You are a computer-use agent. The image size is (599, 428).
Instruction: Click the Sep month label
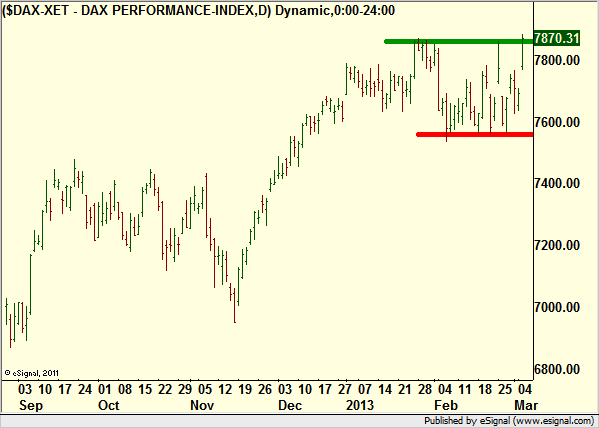(31, 405)
